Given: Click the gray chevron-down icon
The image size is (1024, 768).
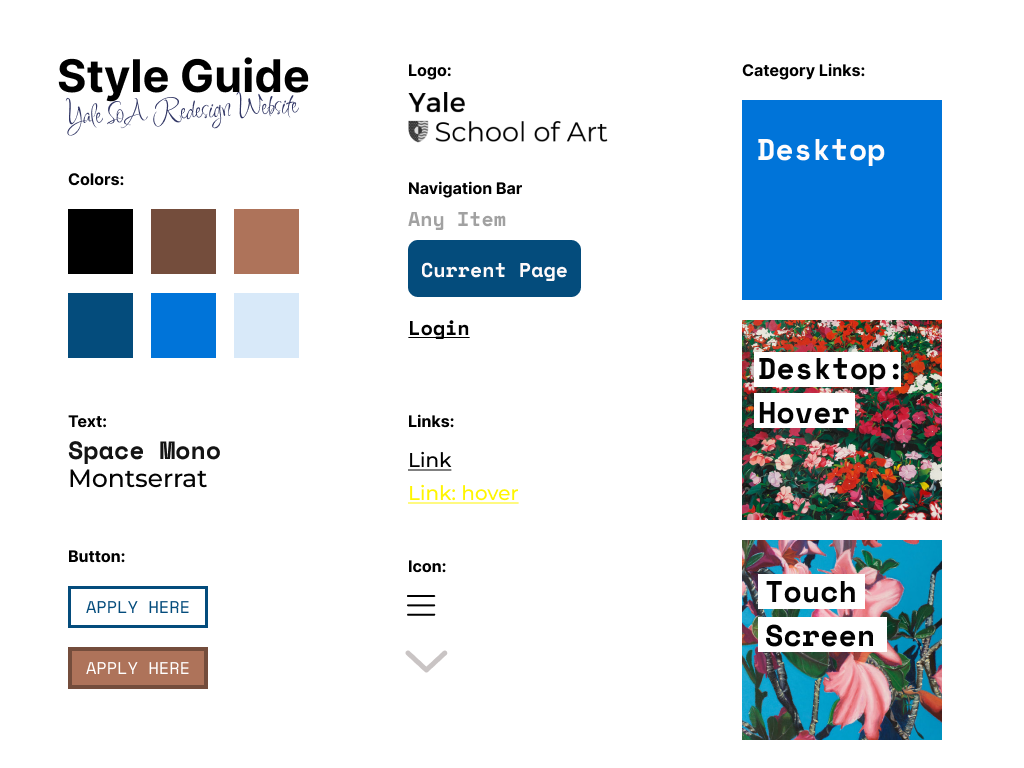Looking at the screenshot, I should pos(426,661).
